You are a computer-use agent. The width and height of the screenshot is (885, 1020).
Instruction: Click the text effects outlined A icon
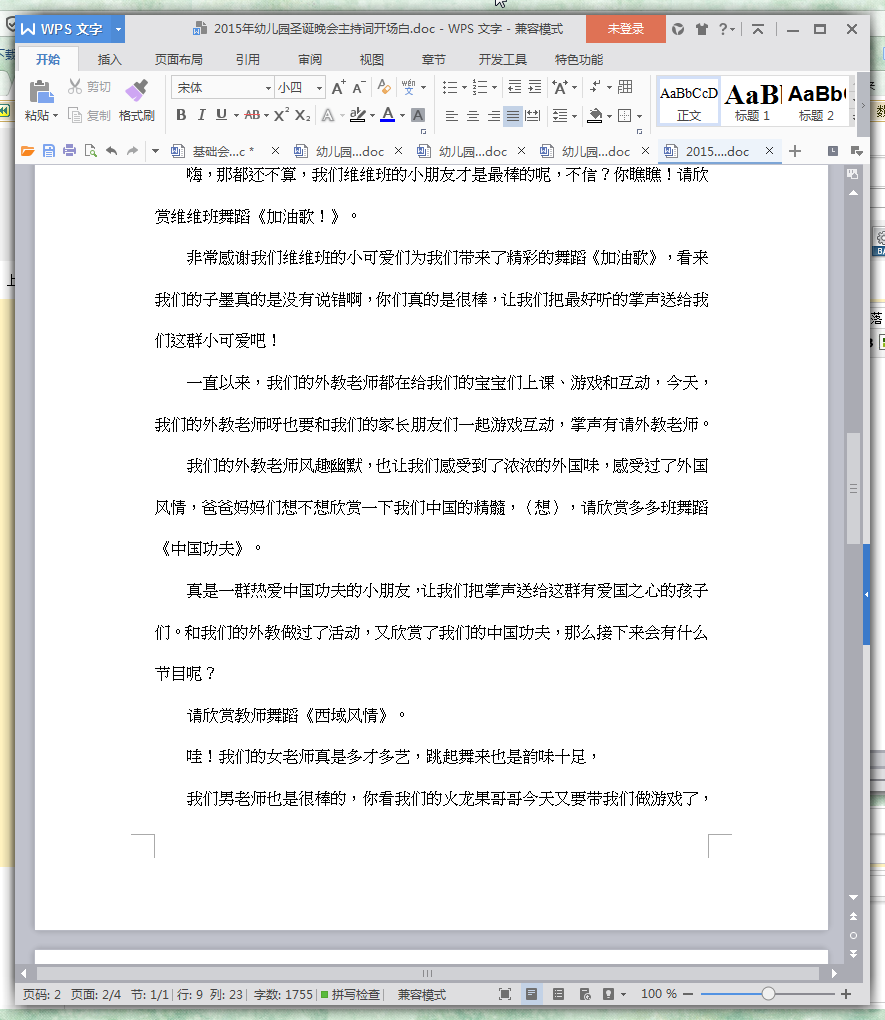(328, 115)
